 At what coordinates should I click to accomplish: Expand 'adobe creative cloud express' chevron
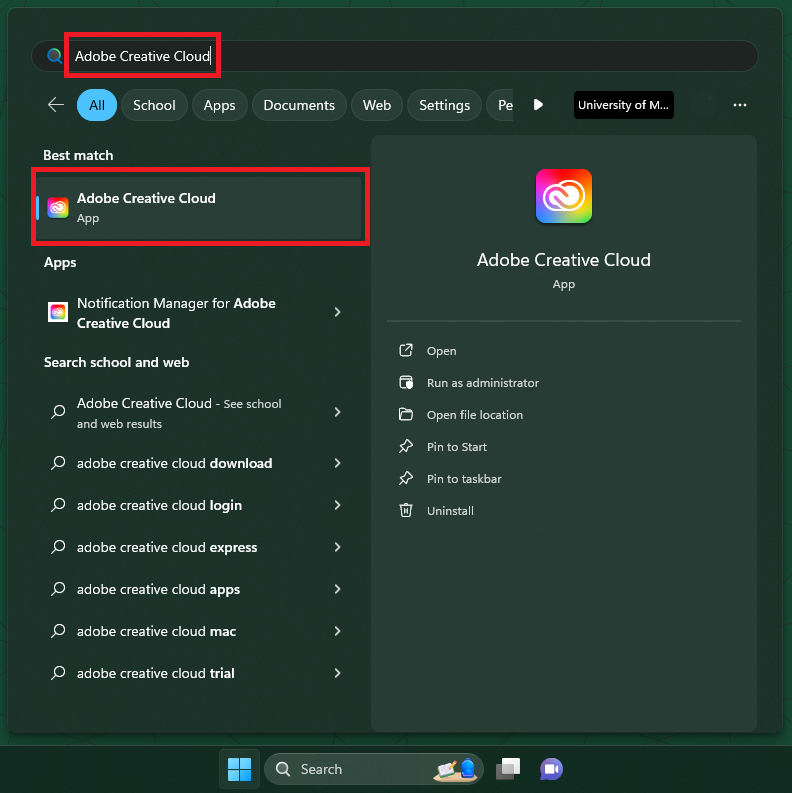click(x=338, y=547)
